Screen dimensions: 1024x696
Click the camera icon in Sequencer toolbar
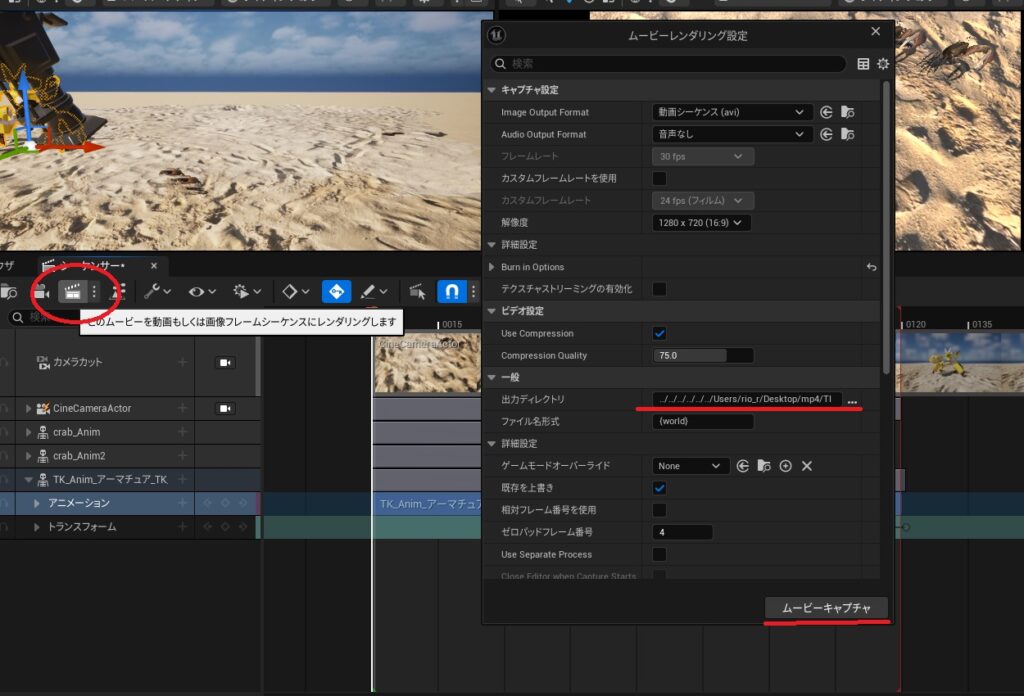41,292
